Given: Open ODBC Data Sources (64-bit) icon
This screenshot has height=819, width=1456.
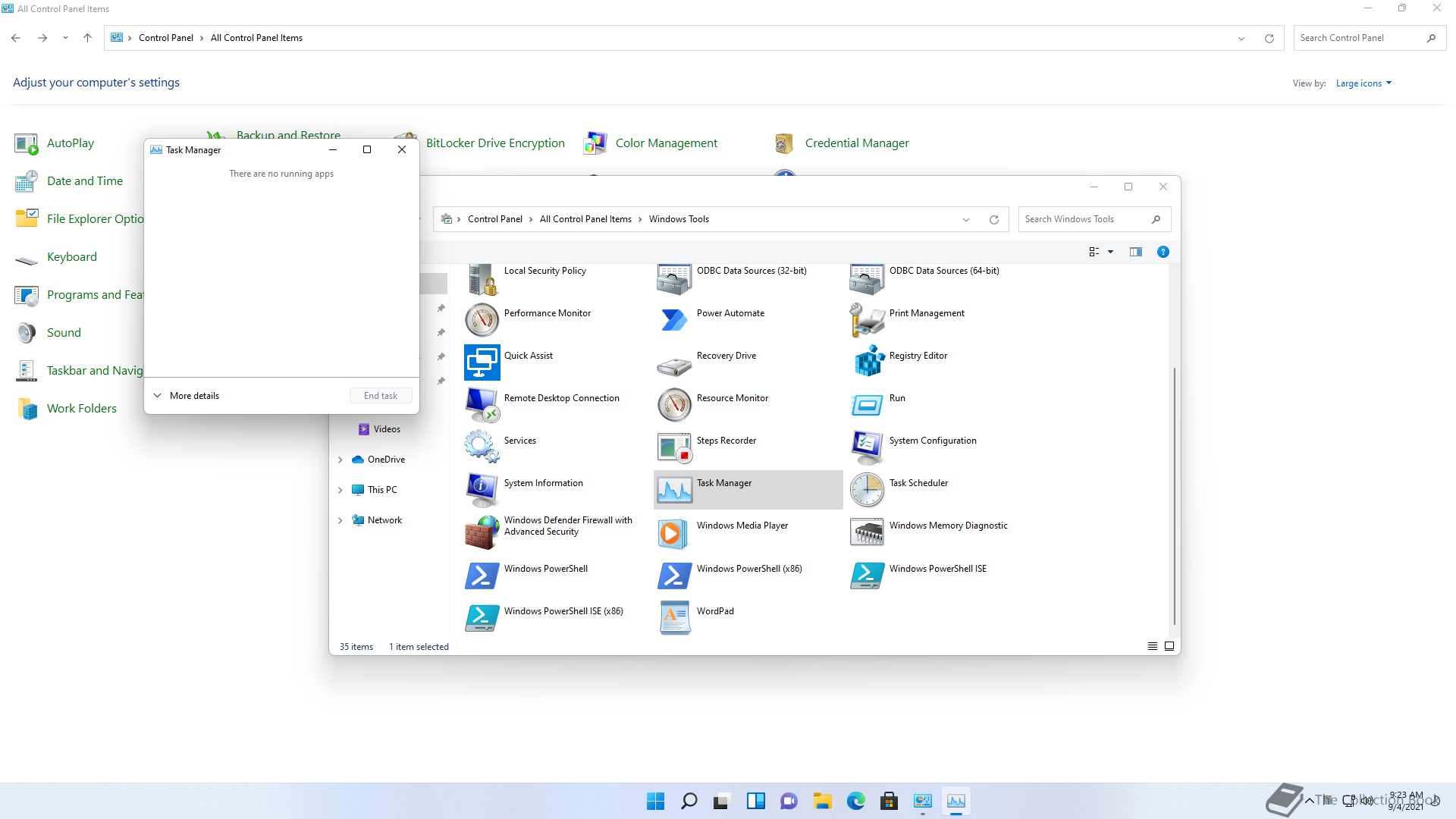Looking at the screenshot, I should 867,279.
